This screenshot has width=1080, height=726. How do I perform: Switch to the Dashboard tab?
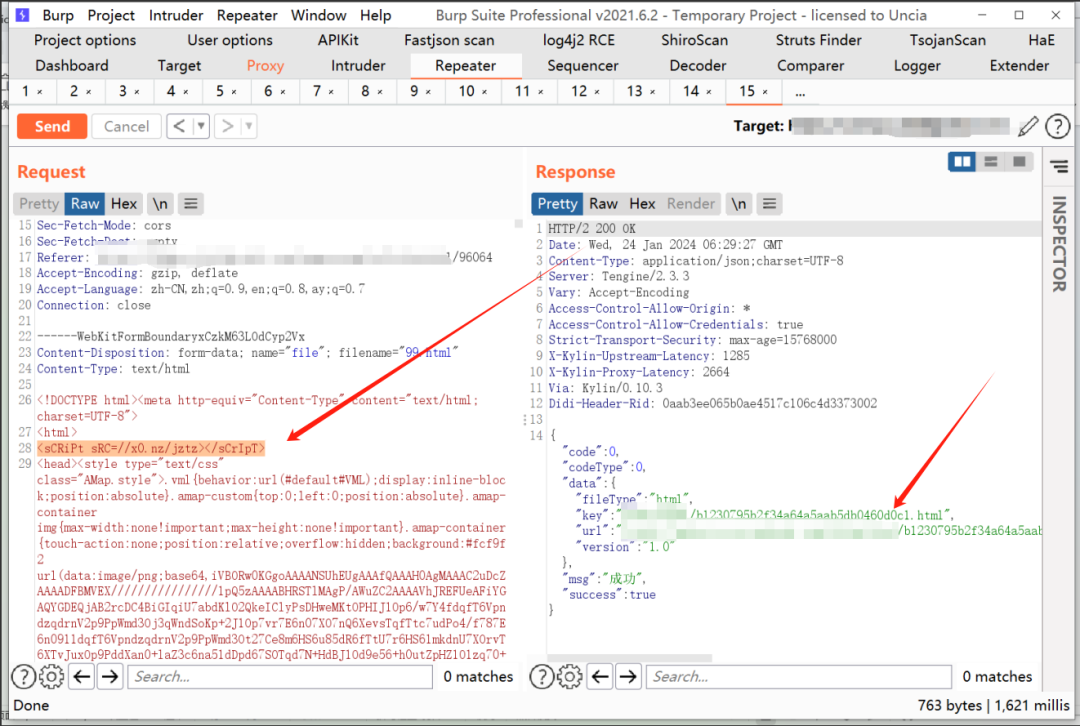tap(72, 66)
